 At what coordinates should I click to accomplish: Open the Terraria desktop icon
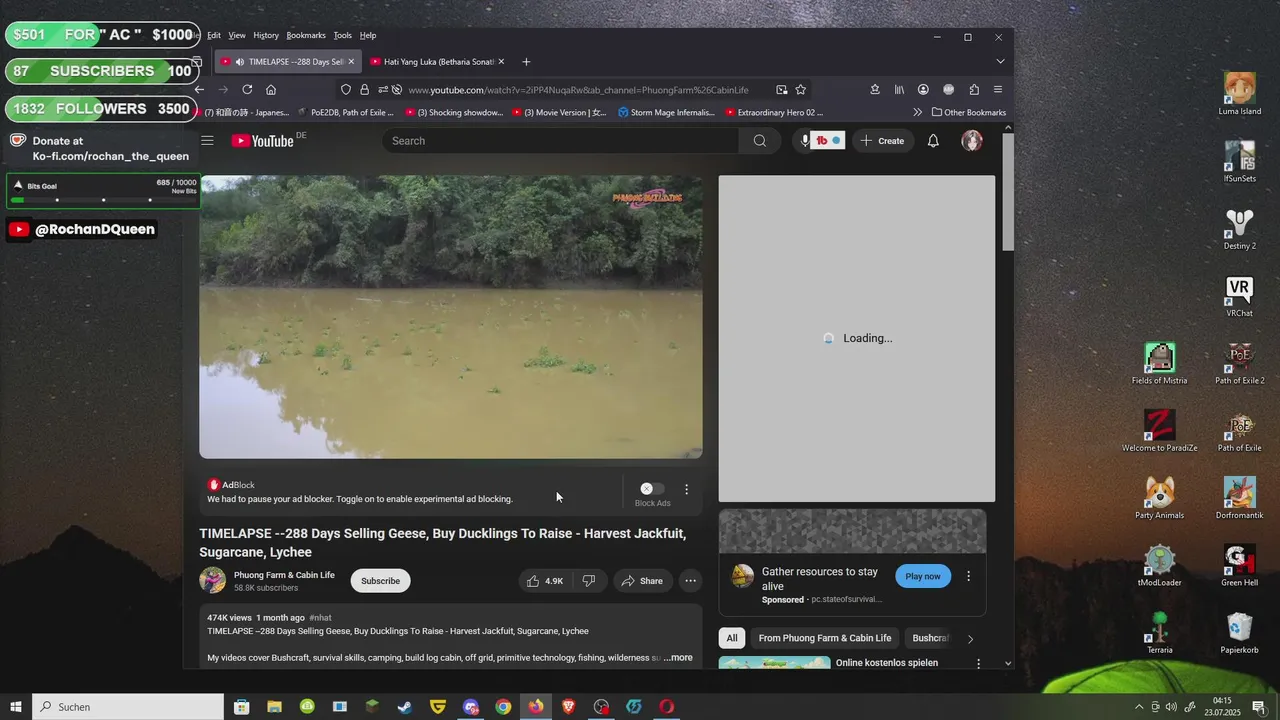tap(1160, 633)
